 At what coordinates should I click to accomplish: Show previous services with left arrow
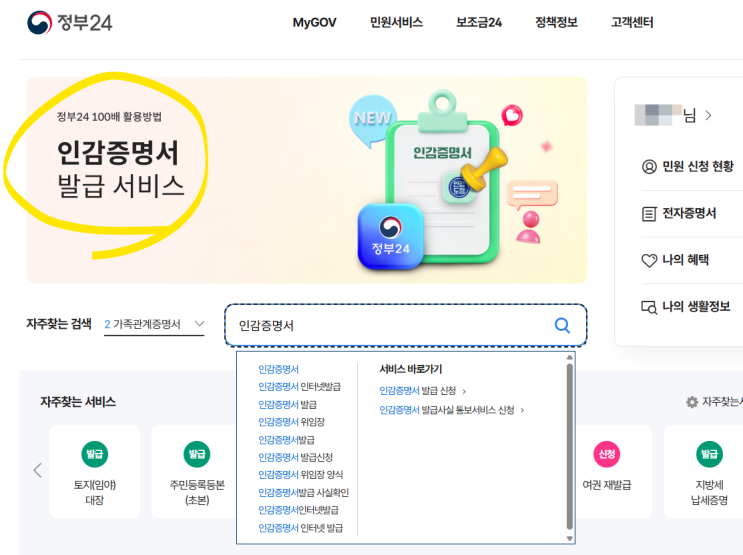38,470
